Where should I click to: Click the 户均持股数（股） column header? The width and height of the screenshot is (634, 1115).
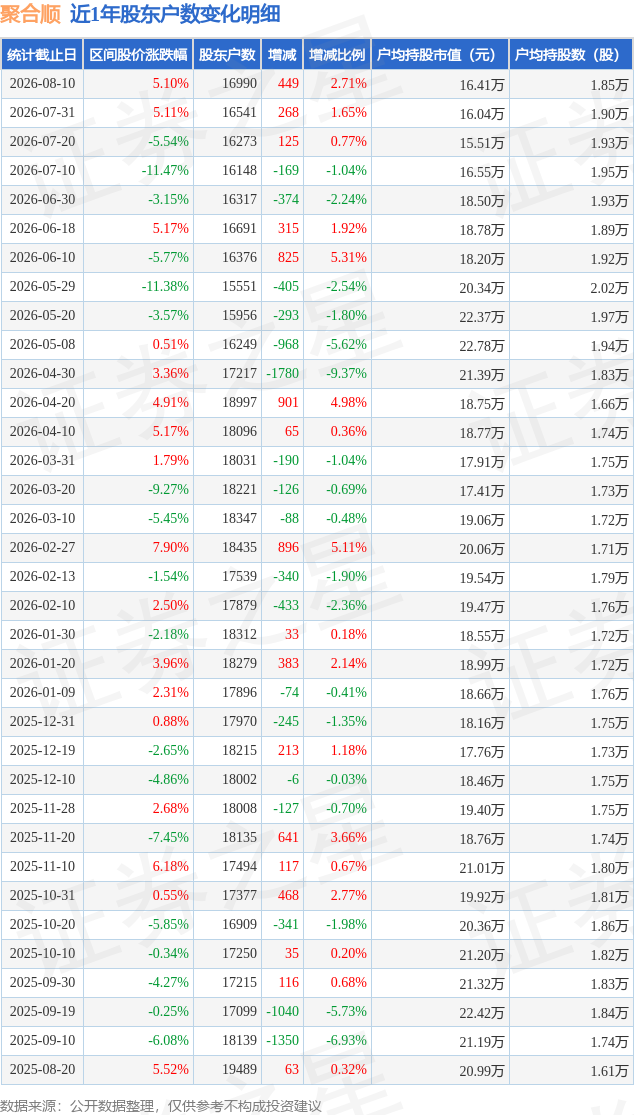click(x=571, y=54)
